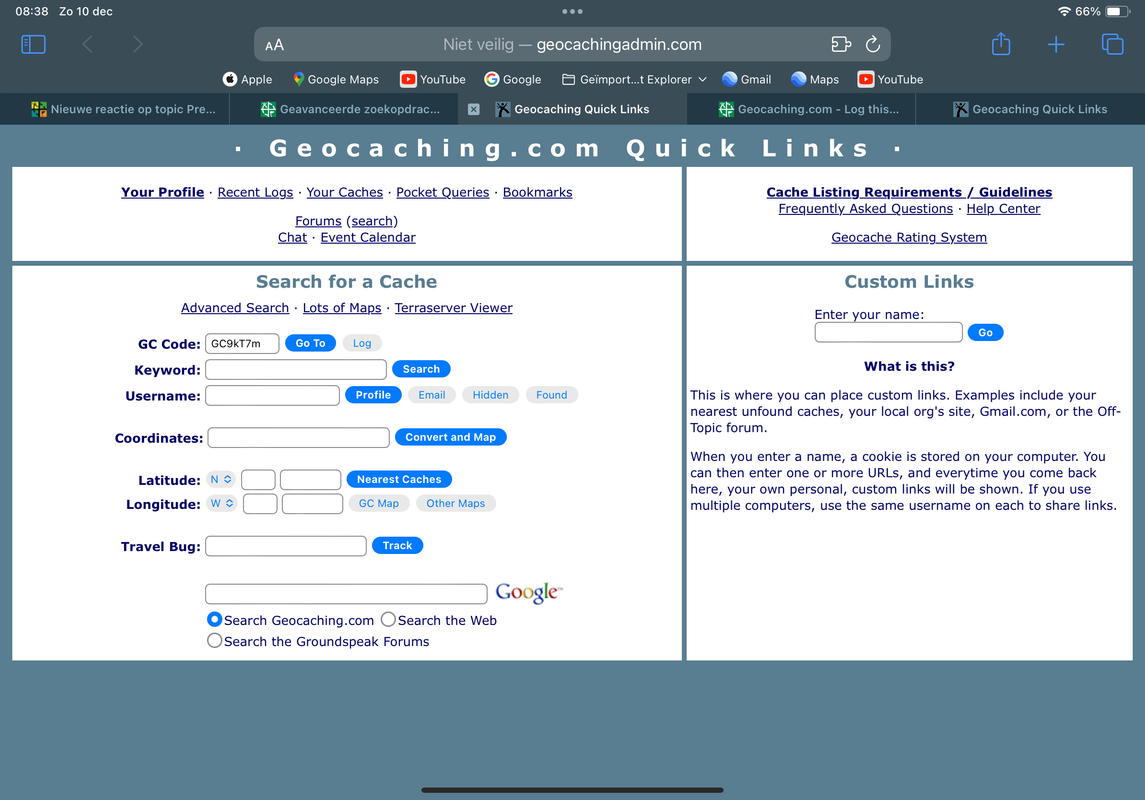Change the longitude W hemisphere selector
Screen dimensions: 1145x800
point(221,504)
